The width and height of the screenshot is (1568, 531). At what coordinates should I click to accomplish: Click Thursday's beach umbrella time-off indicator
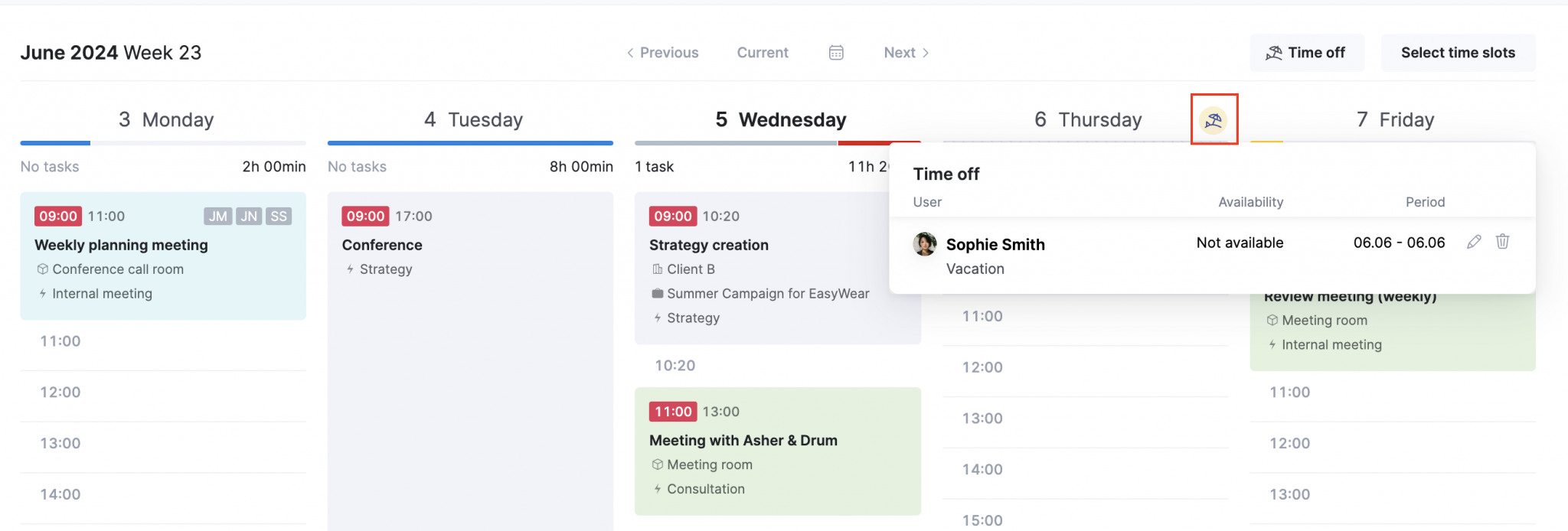tap(1214, 120)
